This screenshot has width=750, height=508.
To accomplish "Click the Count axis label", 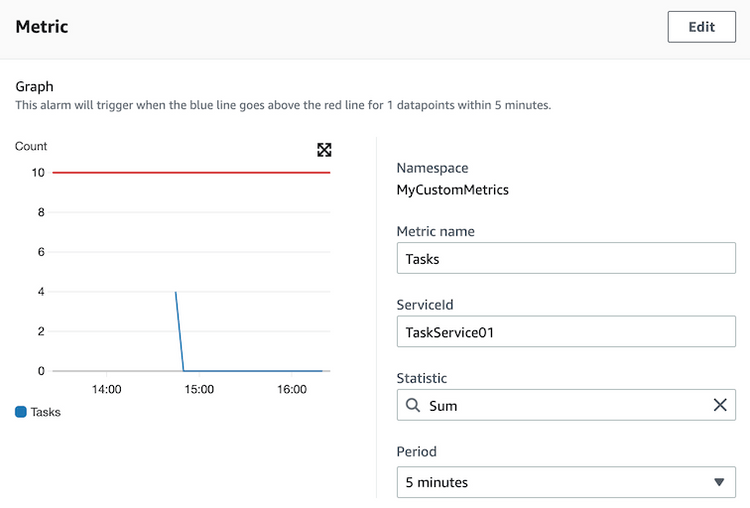I will [x=31, y=146].
